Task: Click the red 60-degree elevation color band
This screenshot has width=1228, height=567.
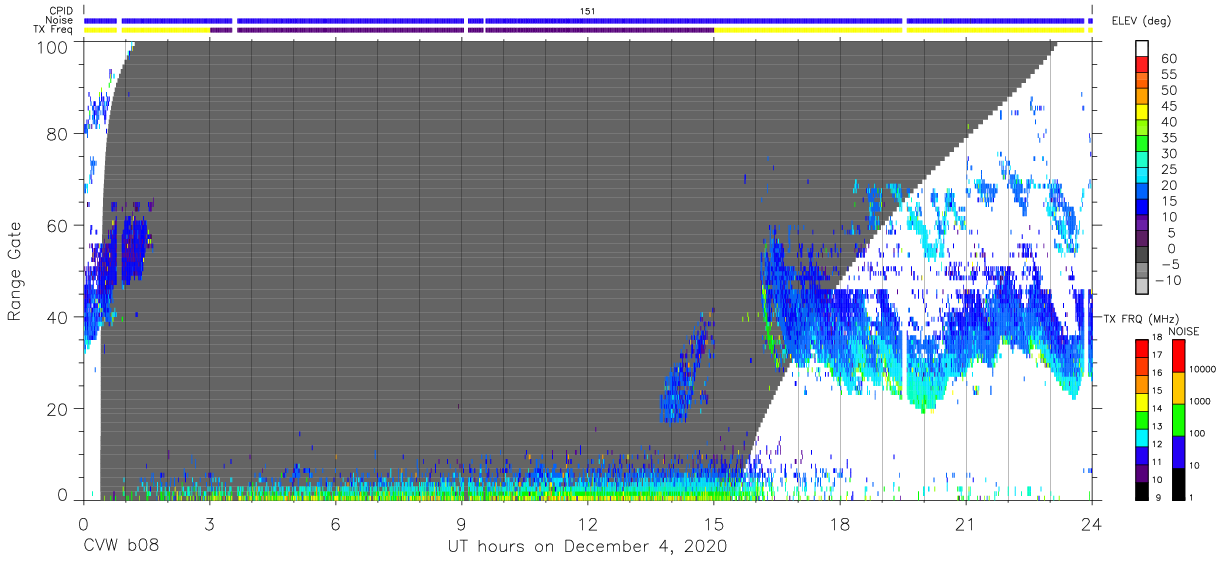Action: click(x=1144, y=65)
